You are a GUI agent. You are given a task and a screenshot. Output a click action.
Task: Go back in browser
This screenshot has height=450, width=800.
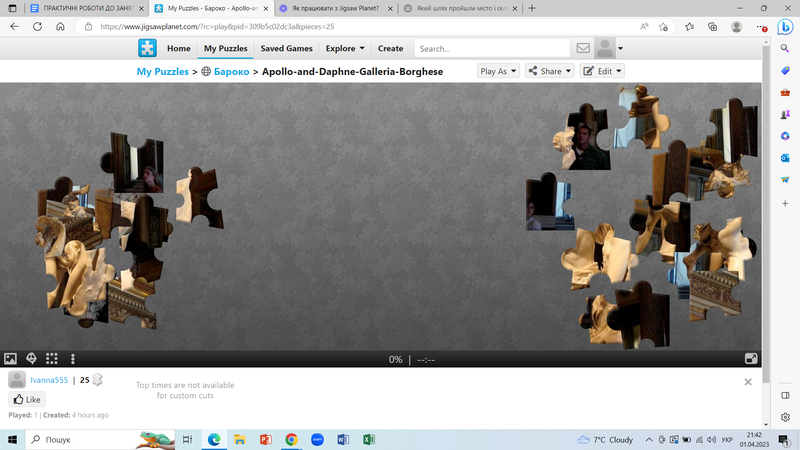pos(14,27)
